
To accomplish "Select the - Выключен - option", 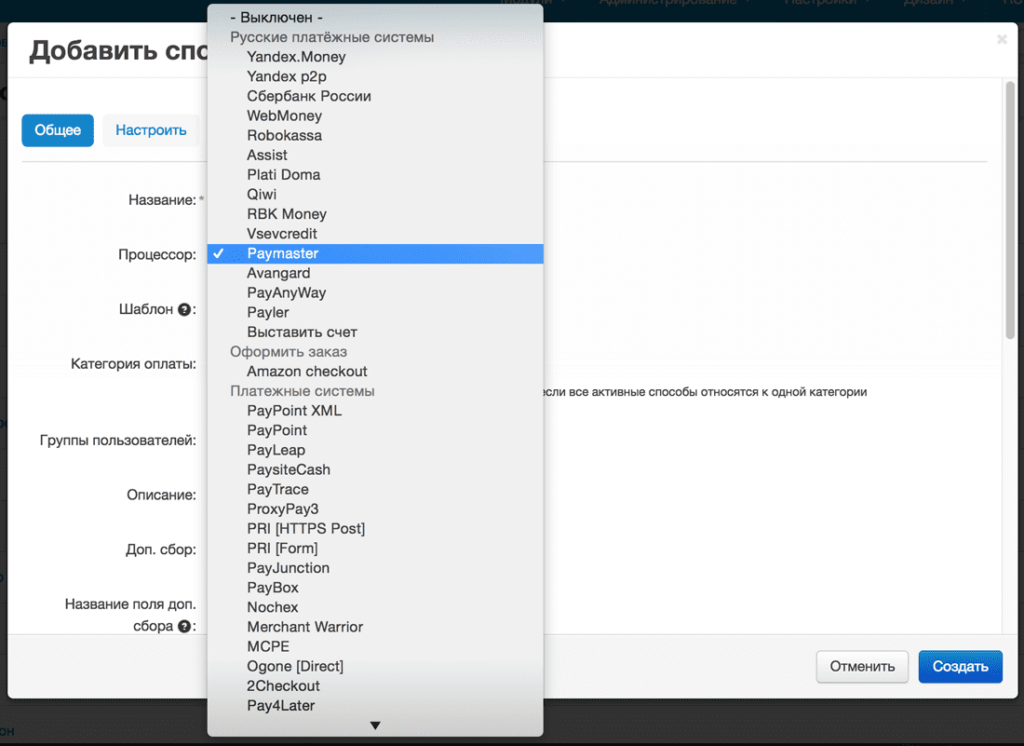I will pos(276,18).
